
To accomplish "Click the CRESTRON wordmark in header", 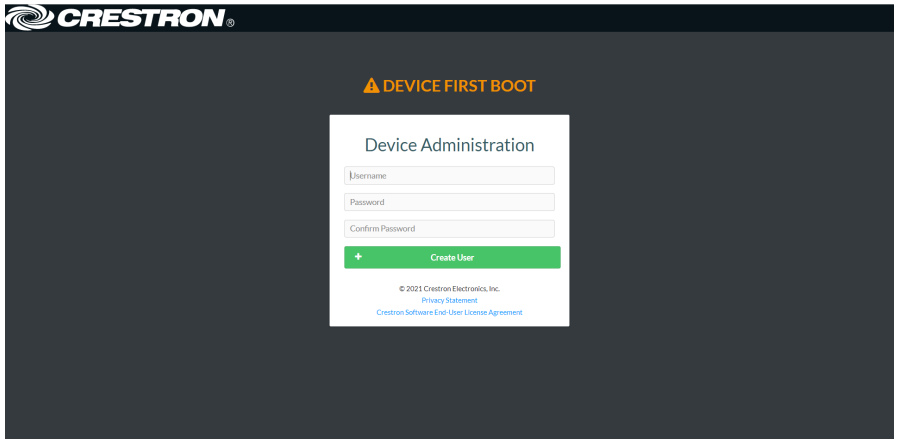I will [x=140, y=18].
